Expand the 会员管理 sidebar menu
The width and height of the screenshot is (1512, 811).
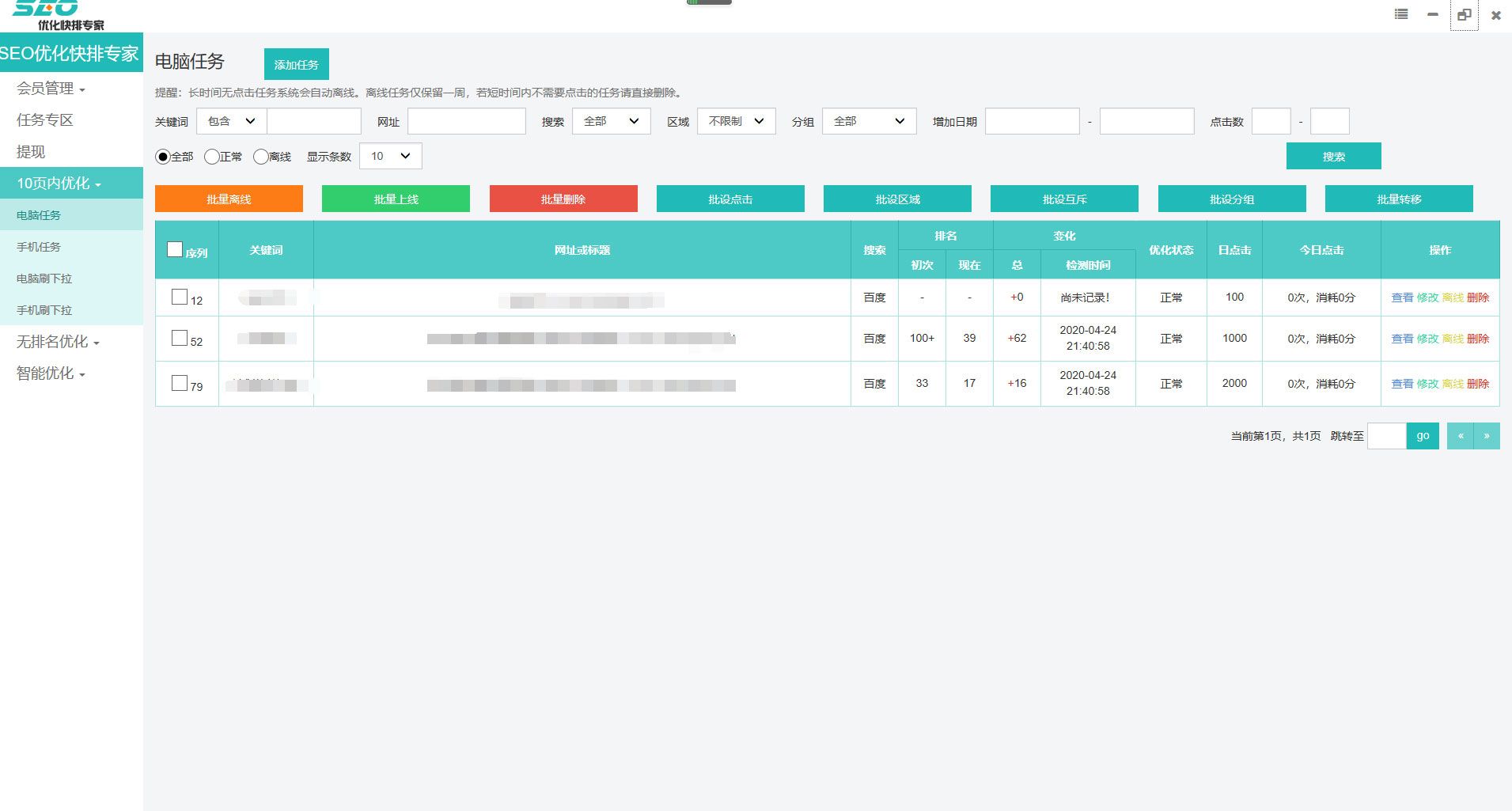coord(51,89)
